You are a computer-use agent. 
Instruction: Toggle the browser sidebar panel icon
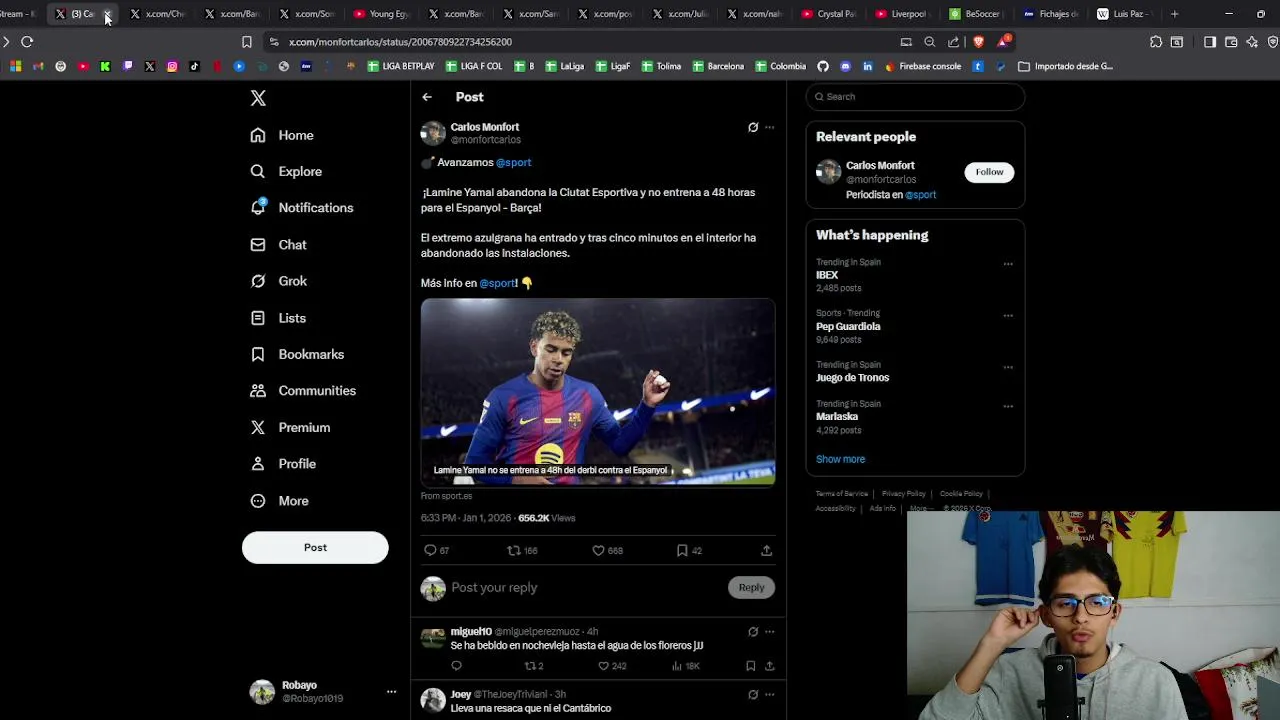click(x=1210, y=42)
